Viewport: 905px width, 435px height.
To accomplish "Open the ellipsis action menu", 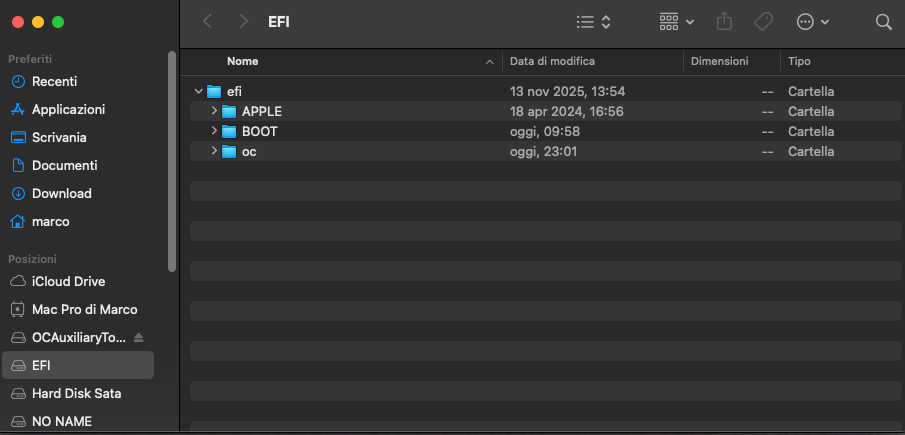I will [812, 21].
